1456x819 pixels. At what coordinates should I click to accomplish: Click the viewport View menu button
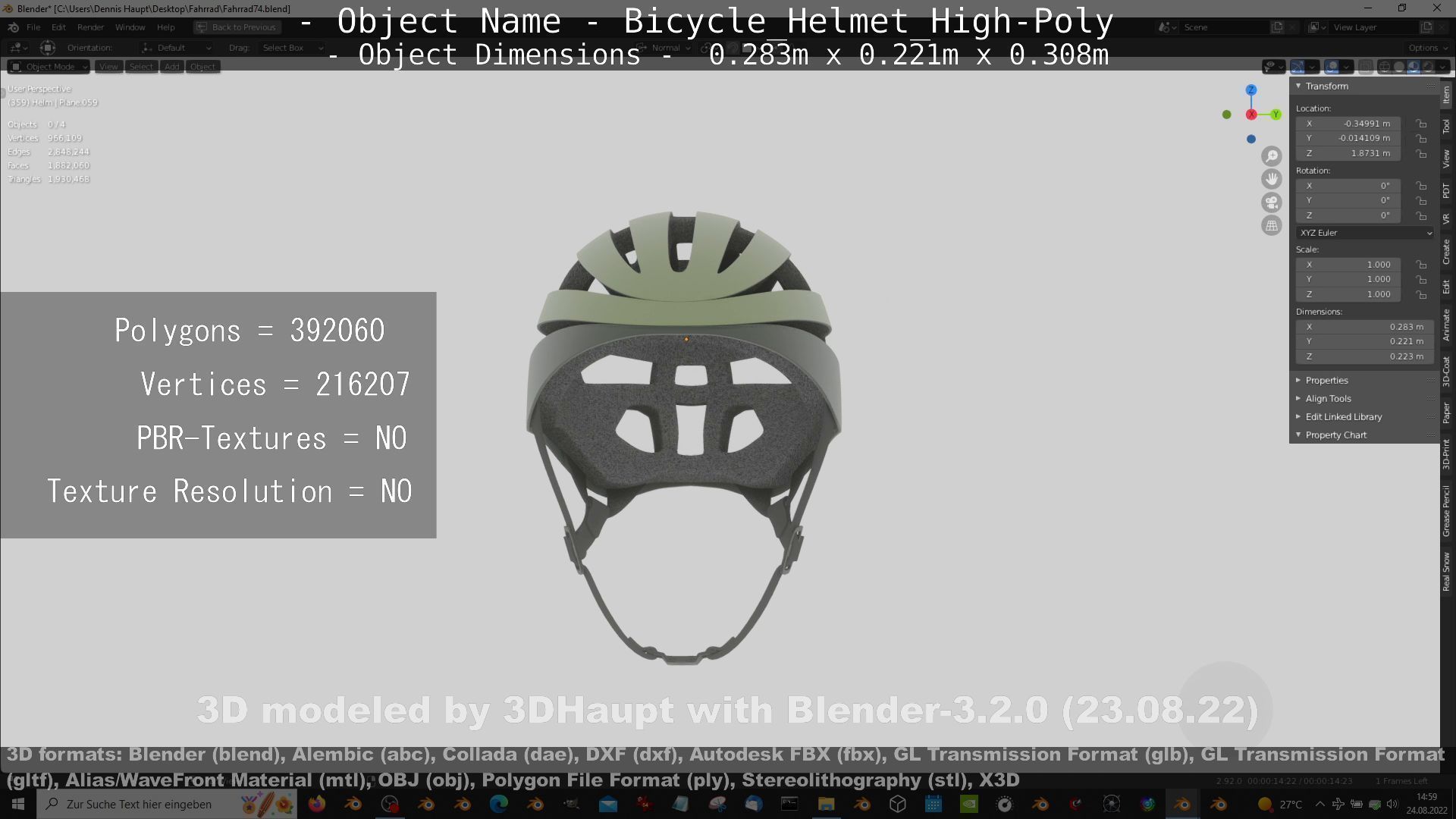click(108, 67)
